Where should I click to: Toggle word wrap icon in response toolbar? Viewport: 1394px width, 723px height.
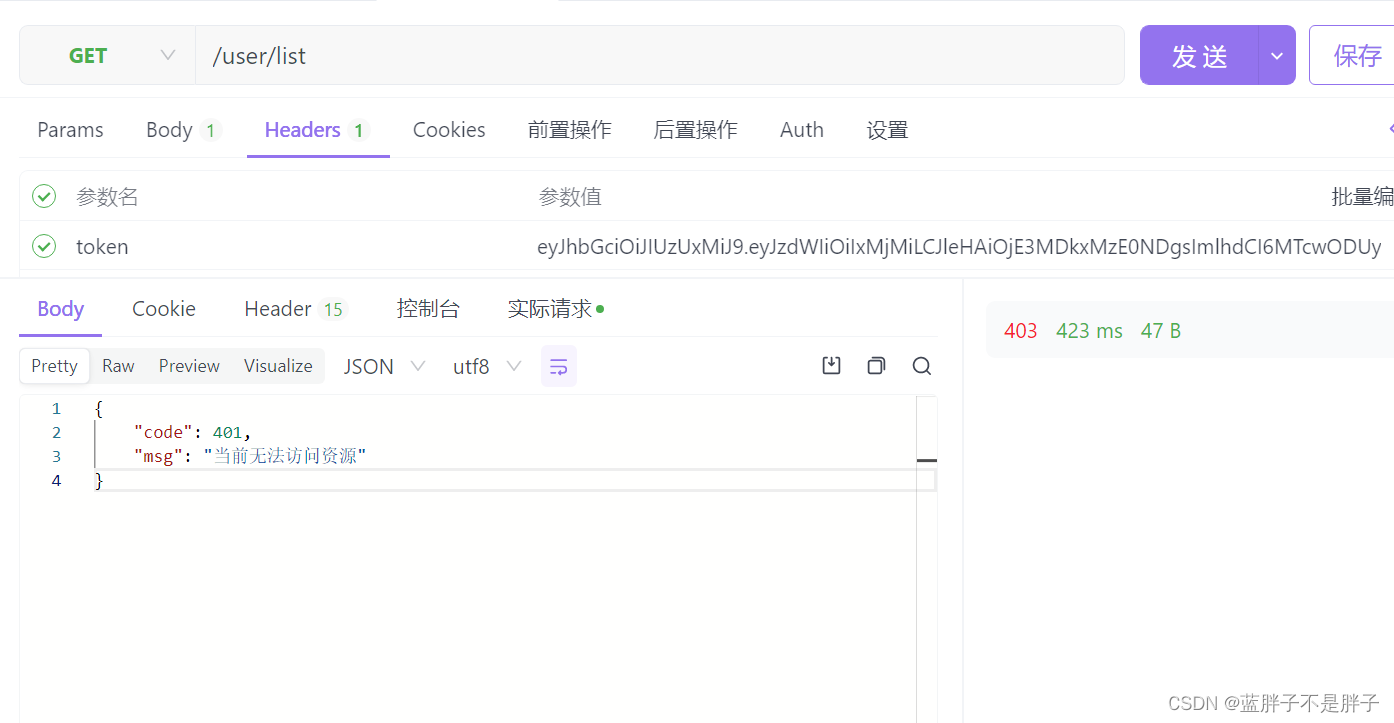click(559, 366)
